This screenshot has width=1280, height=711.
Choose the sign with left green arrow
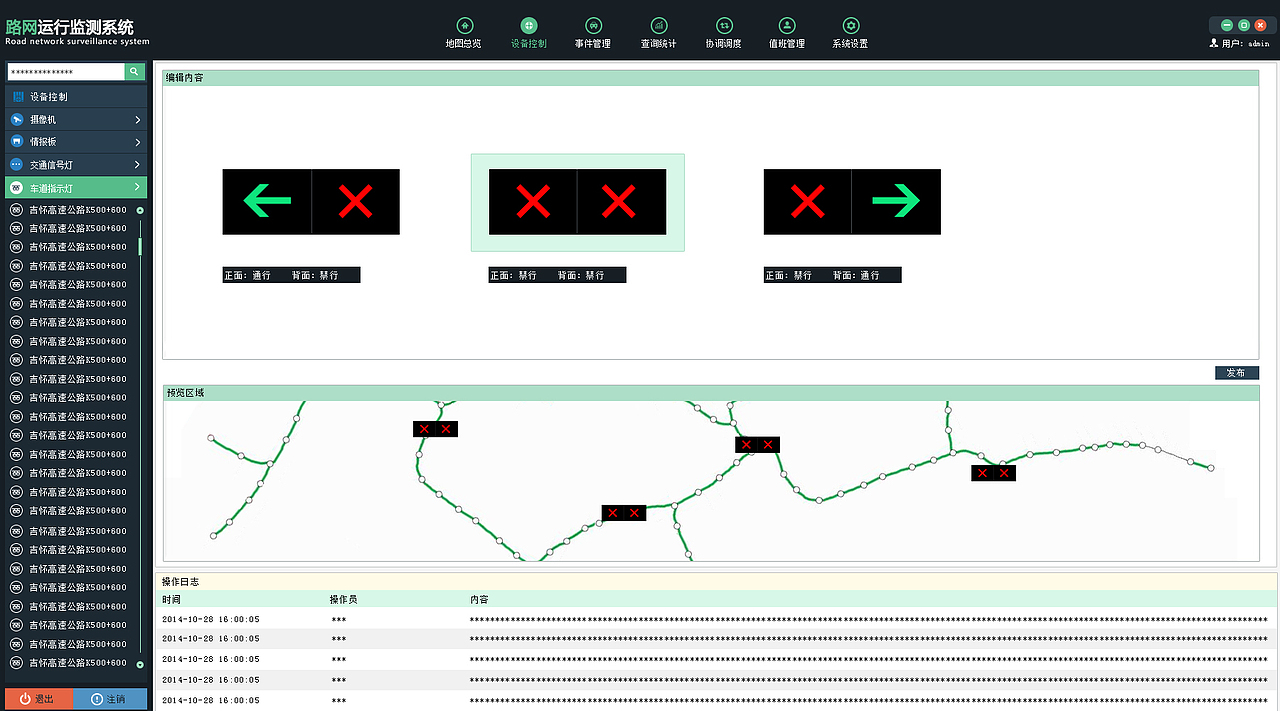(311, 202)
